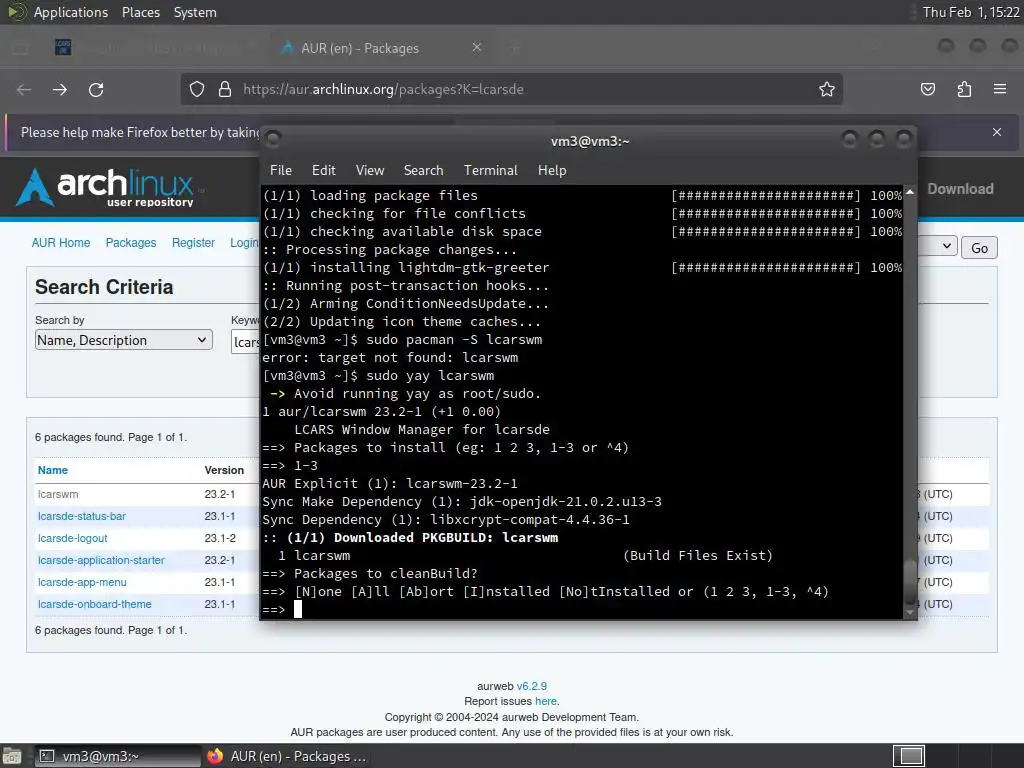Click the Firefox back arrow button
Viewport: 1024px width, 768px height.
(x=24, y=89)
